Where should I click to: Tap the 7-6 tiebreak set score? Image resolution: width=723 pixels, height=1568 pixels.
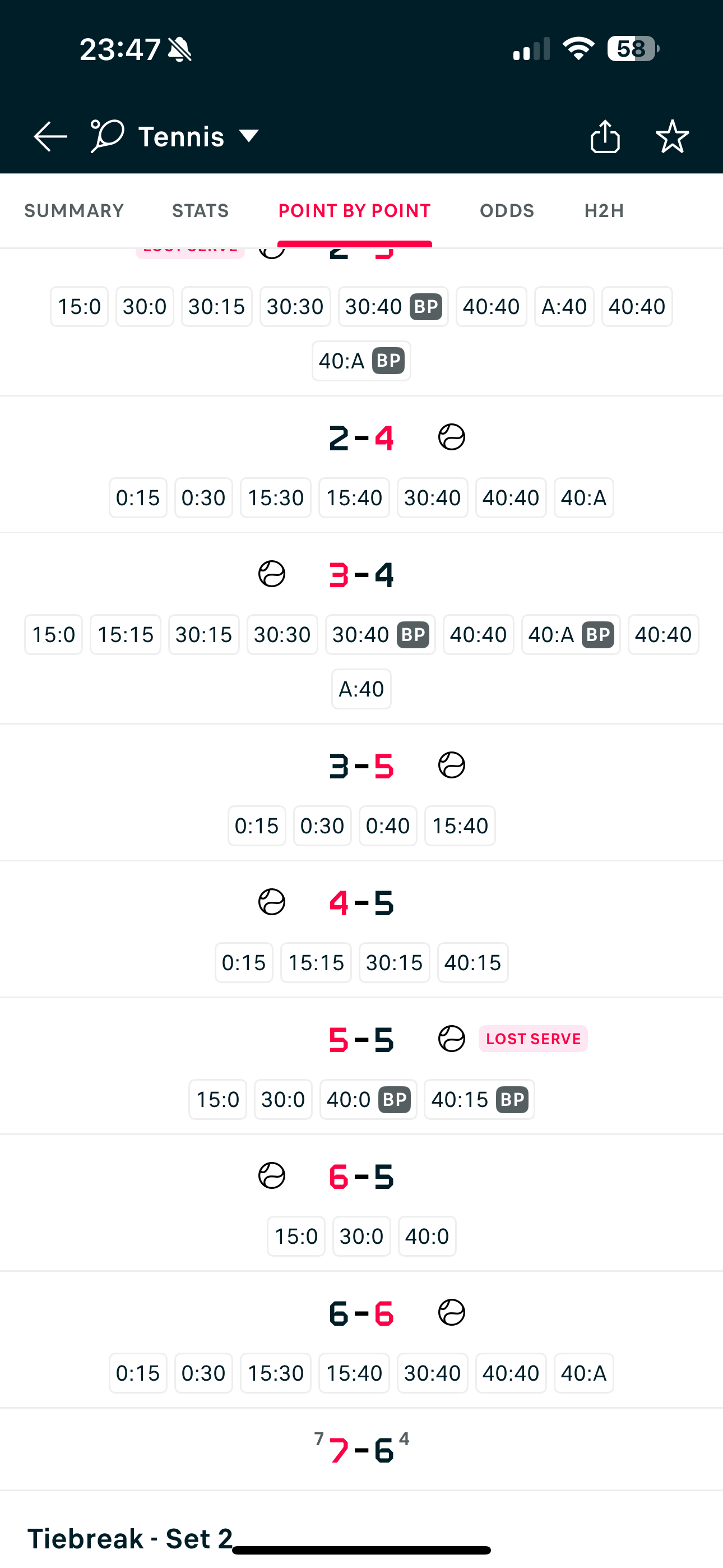point(361,1449)
